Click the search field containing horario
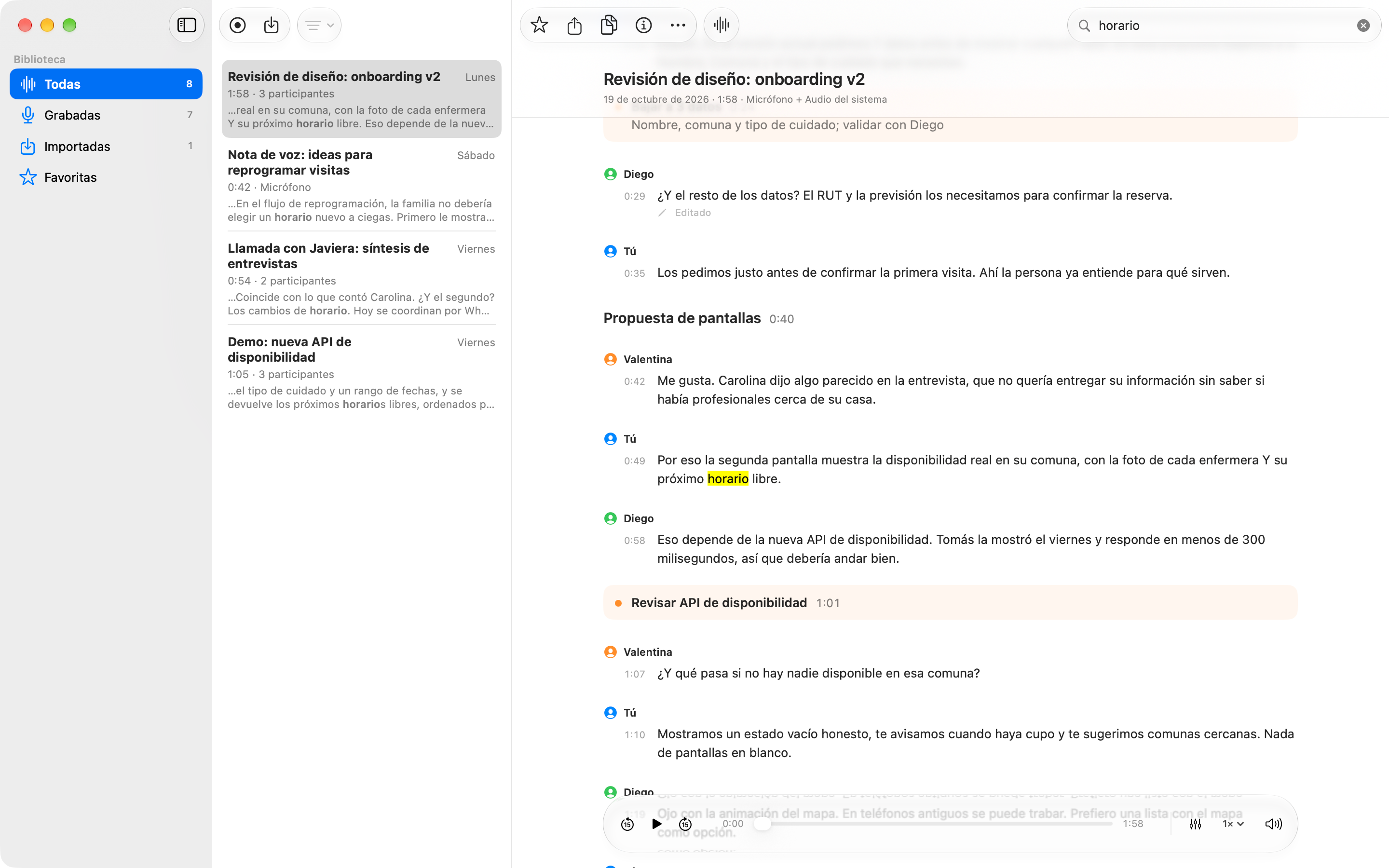The width and height of the screenshot is (1389, 868). (x=1223, y=25)
